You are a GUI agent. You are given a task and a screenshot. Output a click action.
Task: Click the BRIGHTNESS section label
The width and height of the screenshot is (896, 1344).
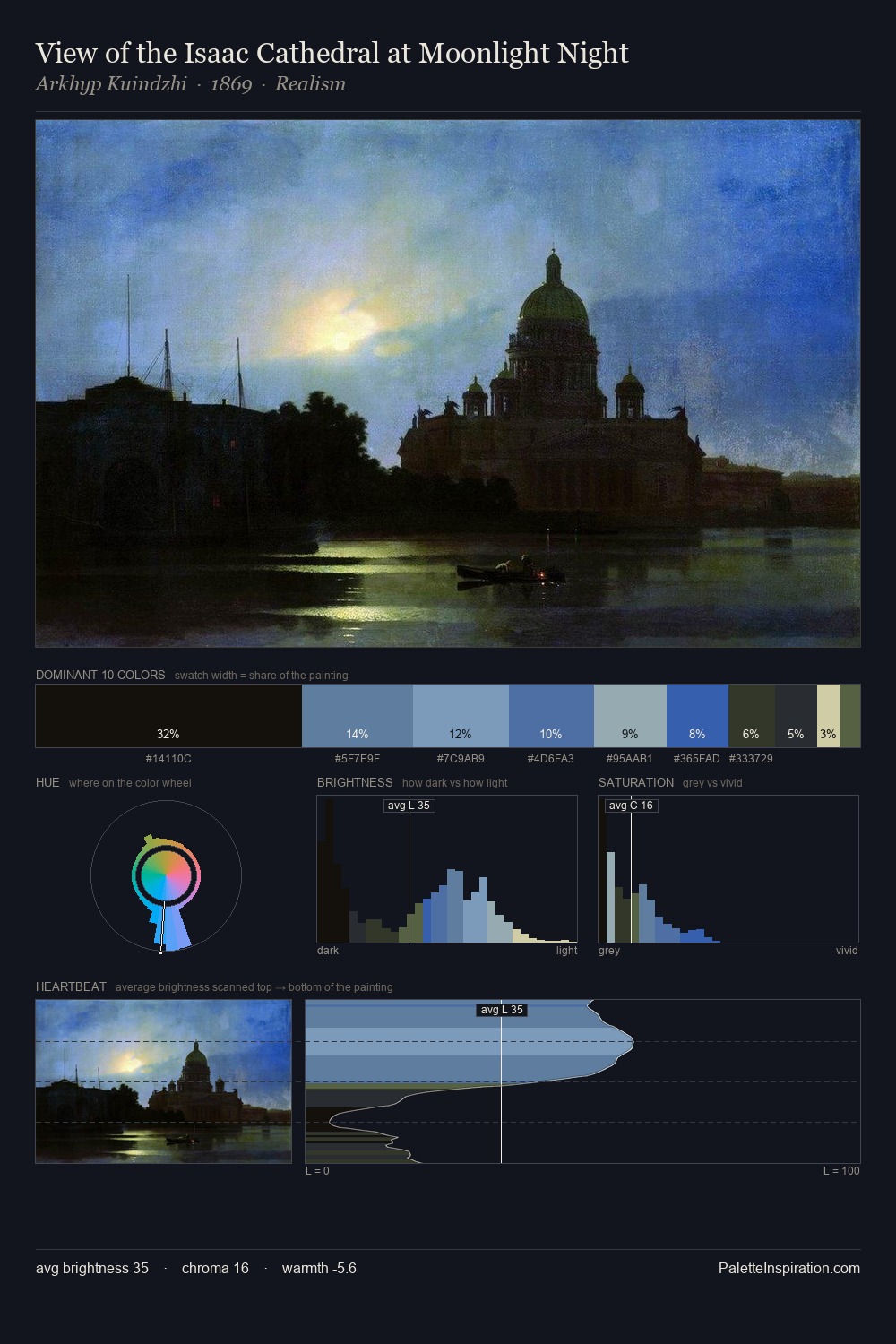(355, 782)
